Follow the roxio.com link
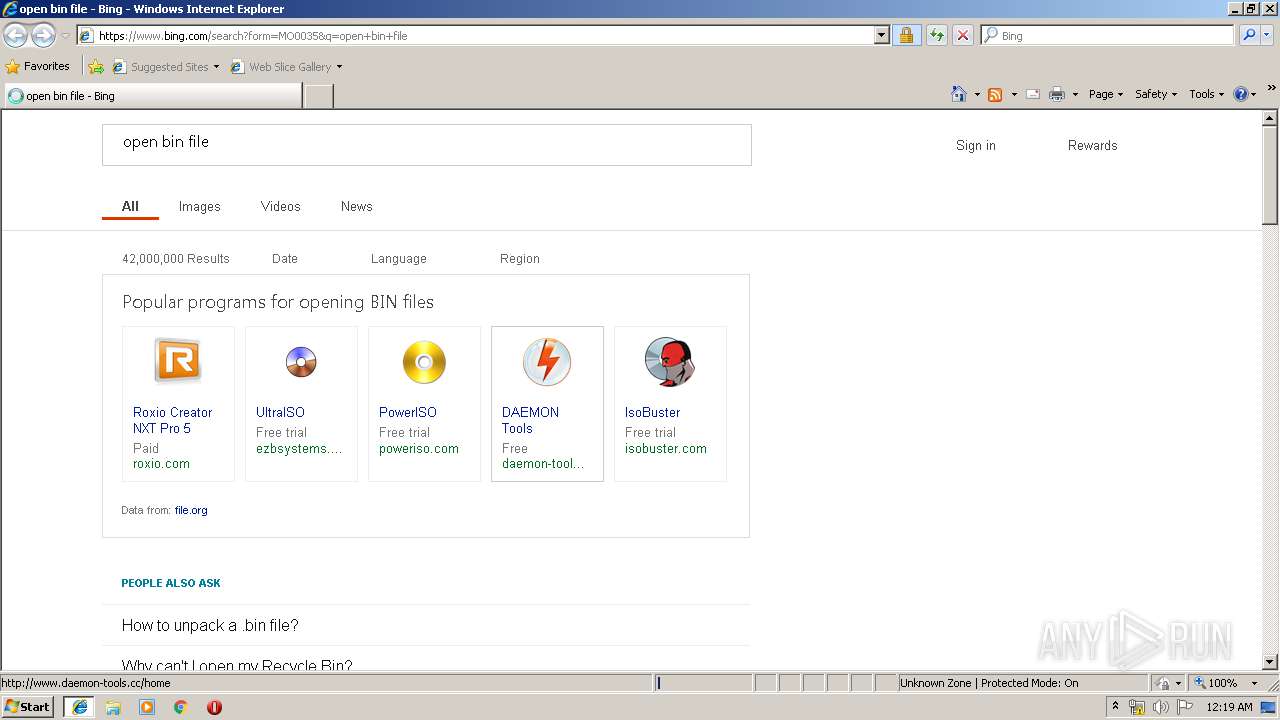 tap(161, 464)
